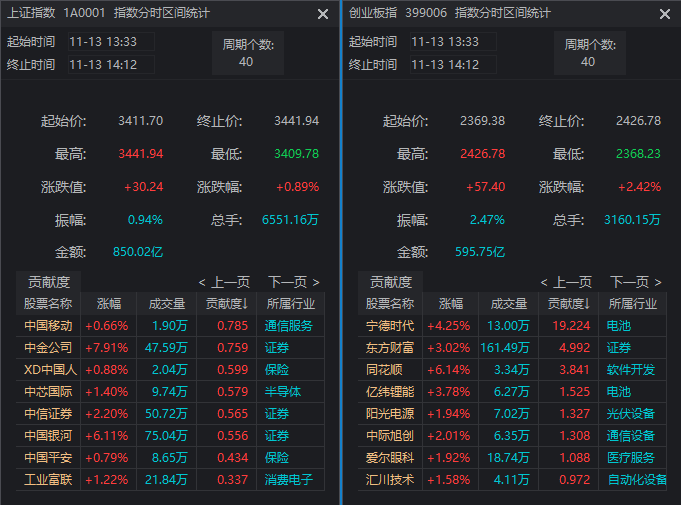Click the 半导体 industry for 中芯国际
The width and height of the screenshot is (681, 505).
pyautogui.click(x=282, y=391)
